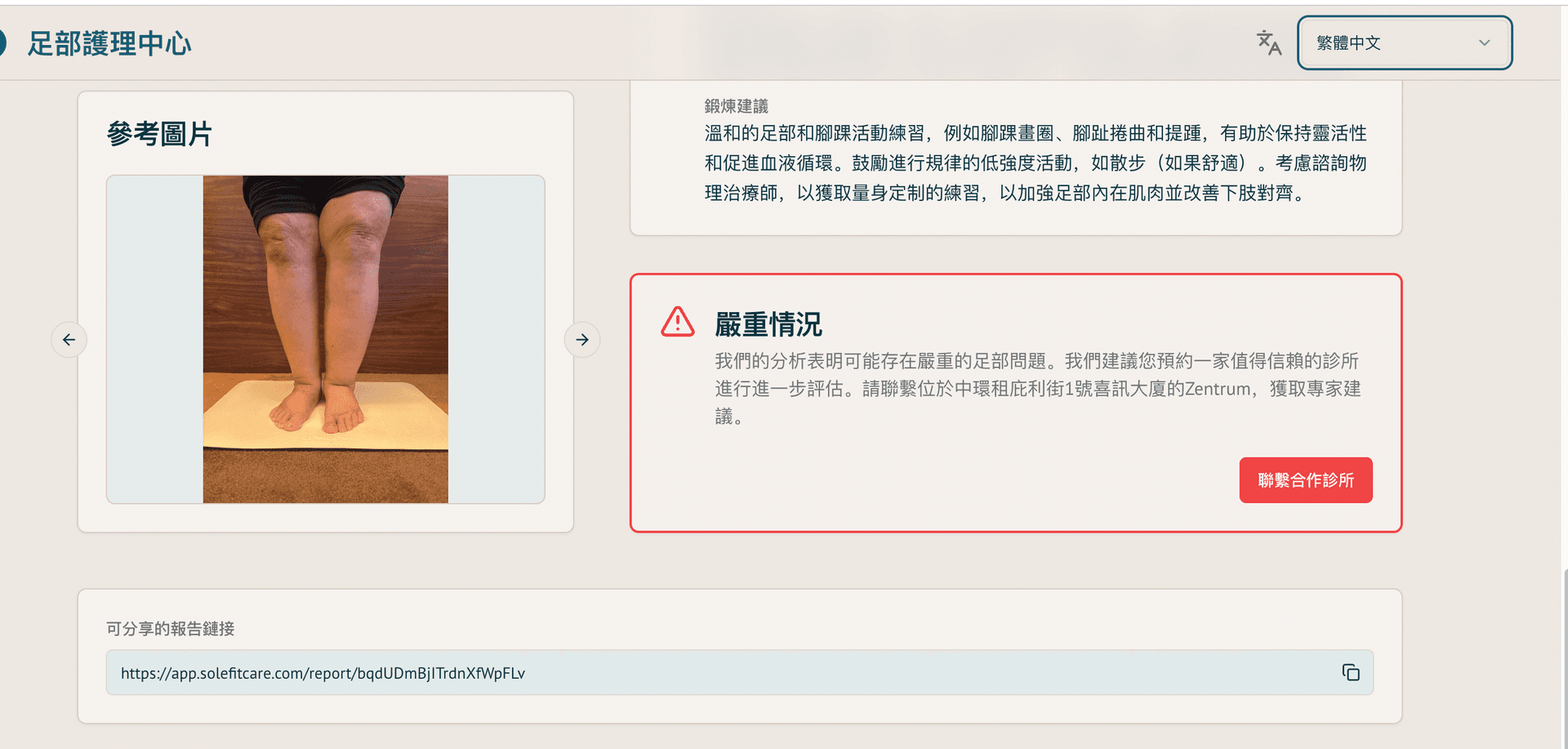Copy the shareable report link
The width and height of the screenshot is (1568, 749).
tap(1350, 672)
